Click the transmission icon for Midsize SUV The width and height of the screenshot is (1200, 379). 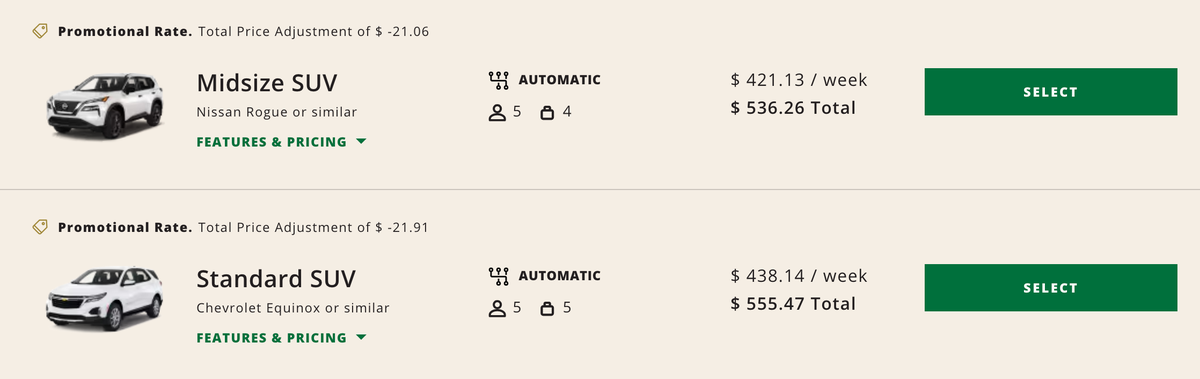tap(498, 80)
